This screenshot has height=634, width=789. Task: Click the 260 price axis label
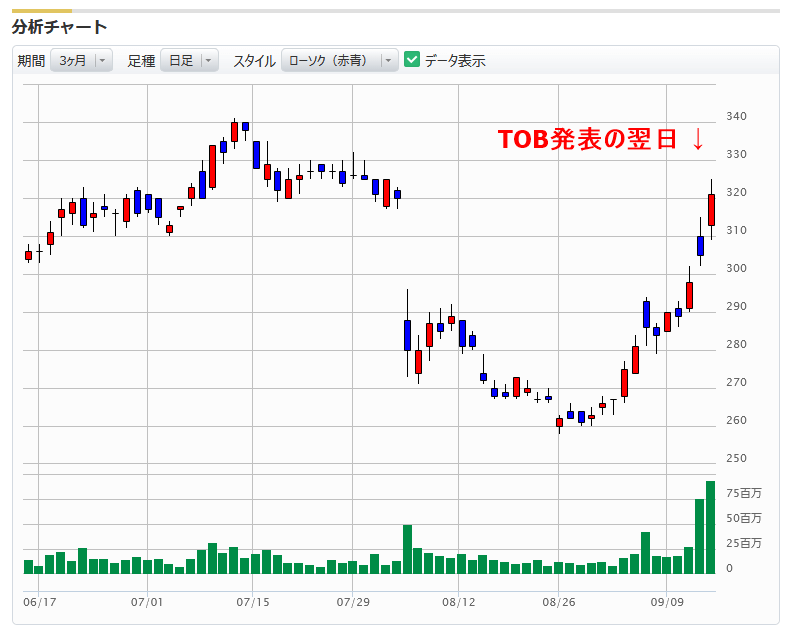click(x=736, y=420)
